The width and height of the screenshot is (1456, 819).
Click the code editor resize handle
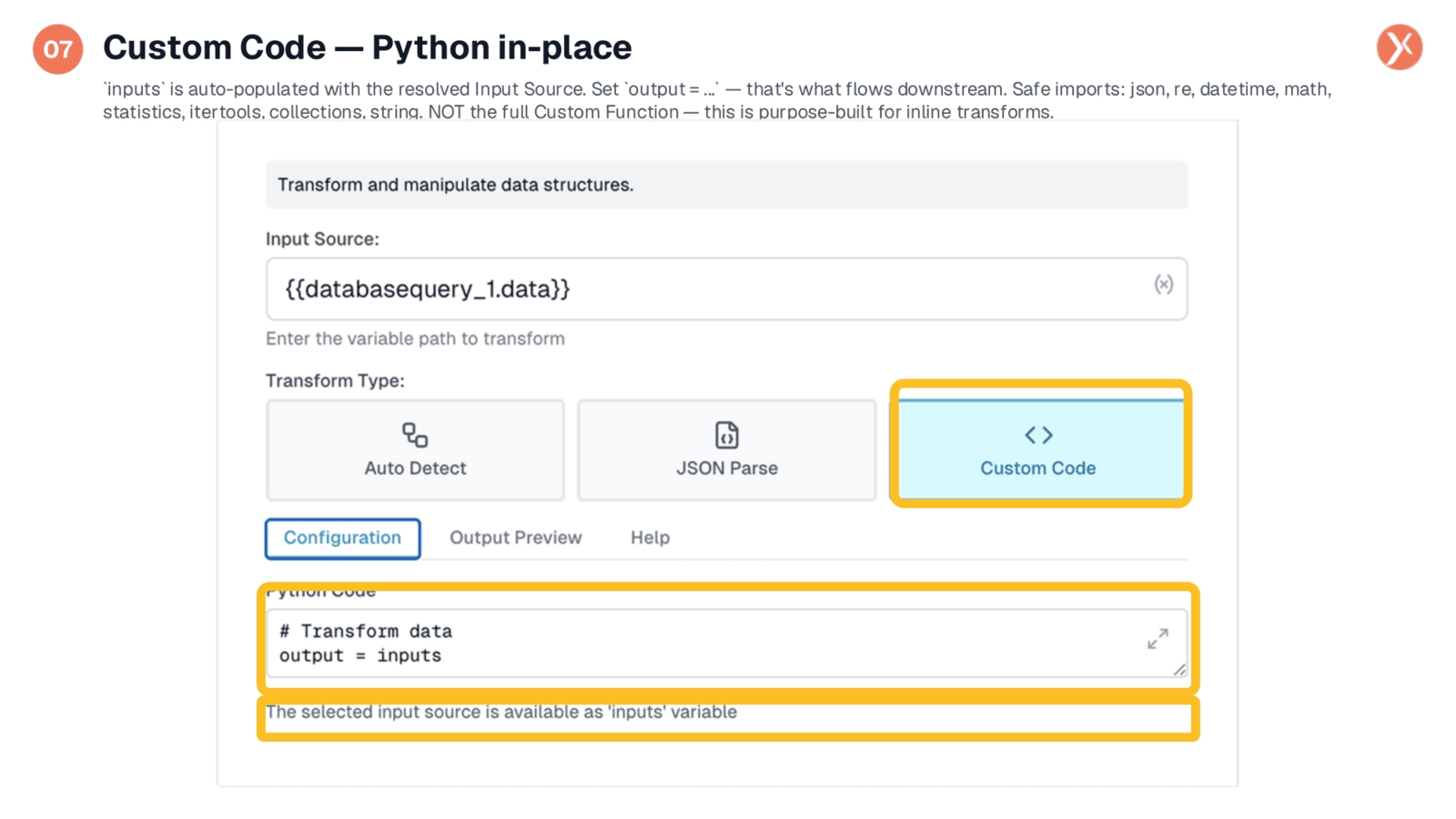pyautogui.click(x=1179, y=670)
